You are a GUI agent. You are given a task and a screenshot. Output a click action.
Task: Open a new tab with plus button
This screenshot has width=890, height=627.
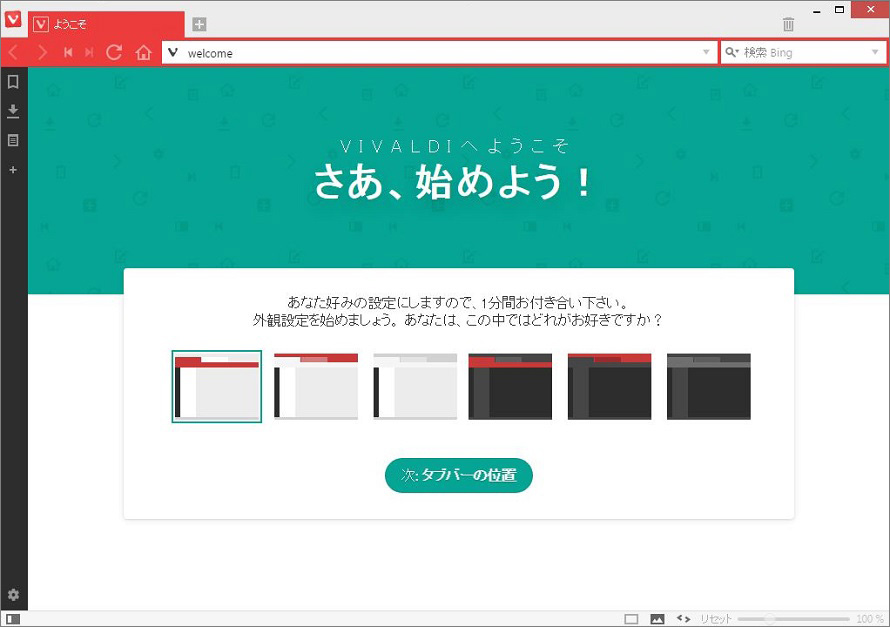[199, 24]
